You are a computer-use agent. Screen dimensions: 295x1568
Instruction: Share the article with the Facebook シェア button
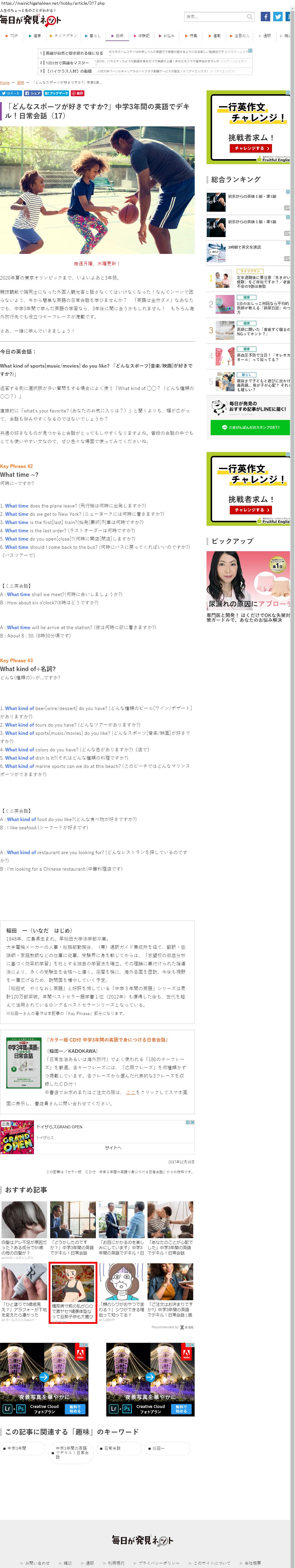(33, 93)
